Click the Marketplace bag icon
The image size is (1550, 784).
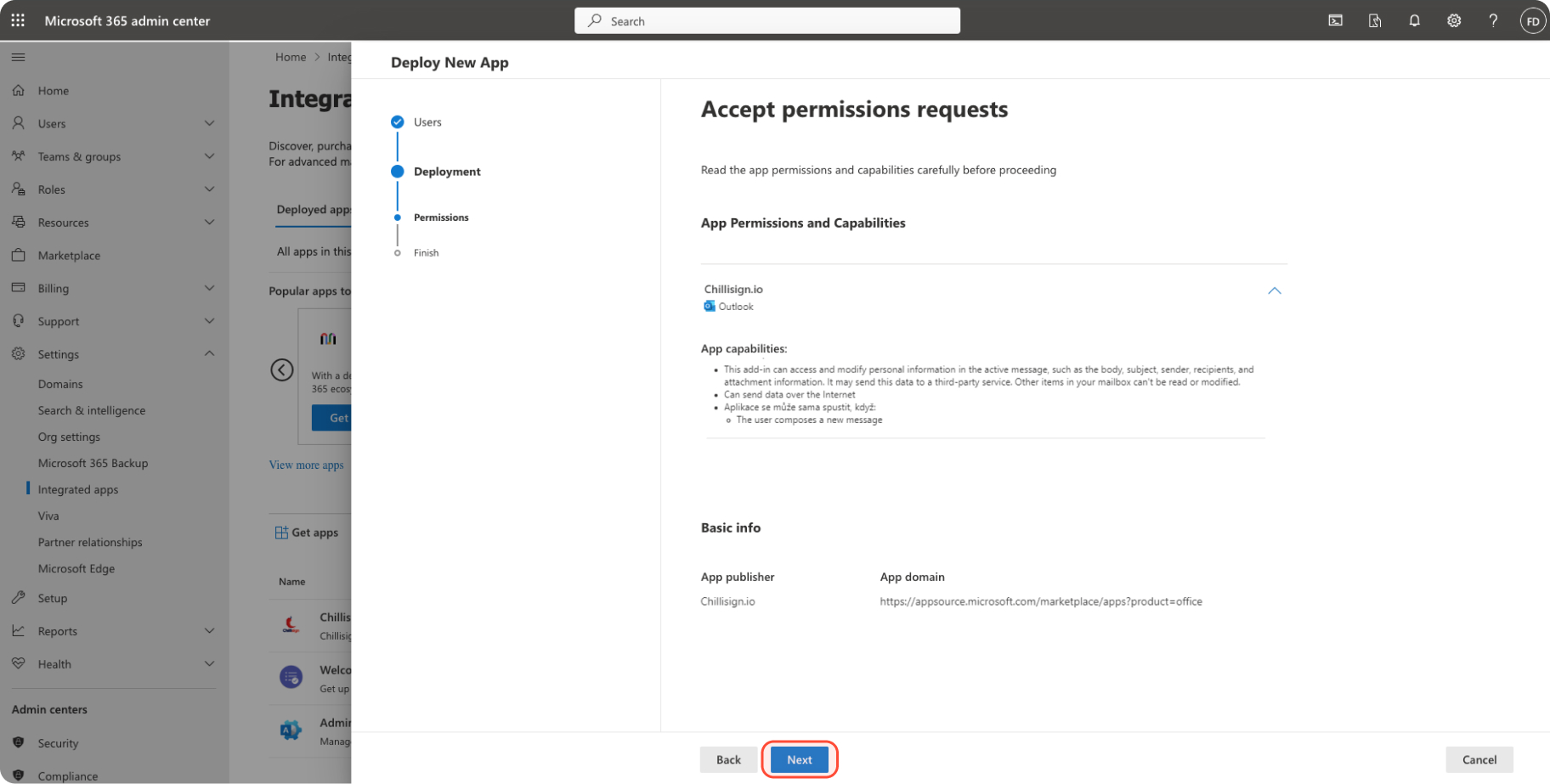click(x=18, y=255)
